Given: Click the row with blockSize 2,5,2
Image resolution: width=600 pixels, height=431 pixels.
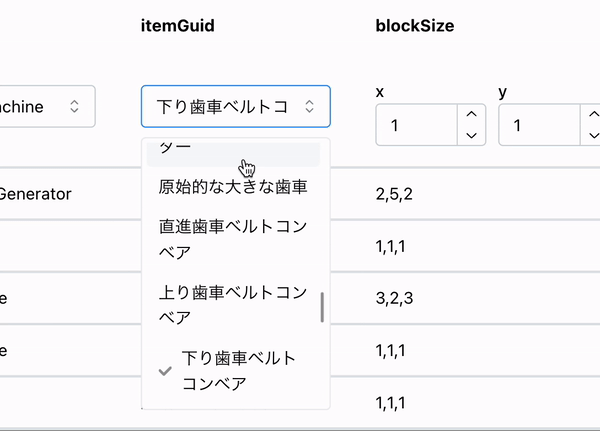Looking at the screenshot, I should [x=300, y=194].
